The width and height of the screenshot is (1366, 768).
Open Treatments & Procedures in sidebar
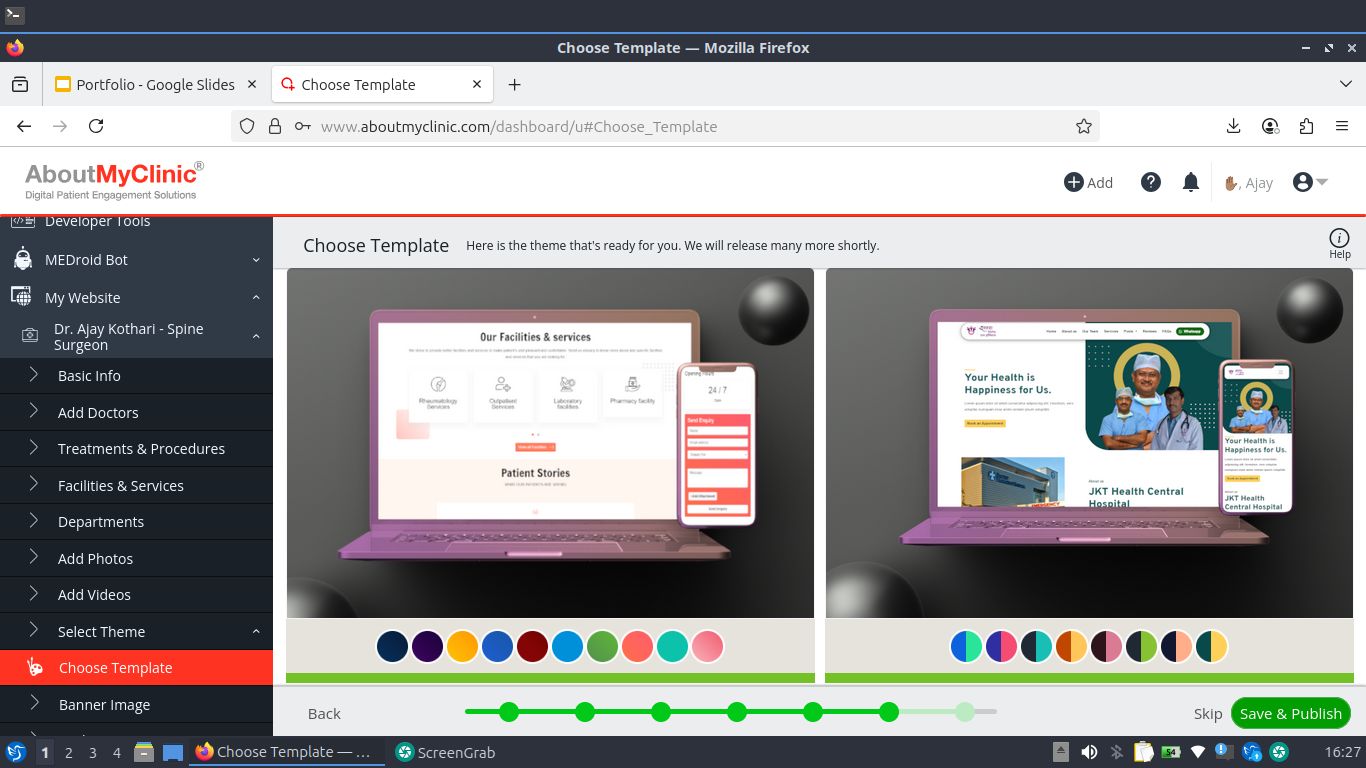[141, 449]
